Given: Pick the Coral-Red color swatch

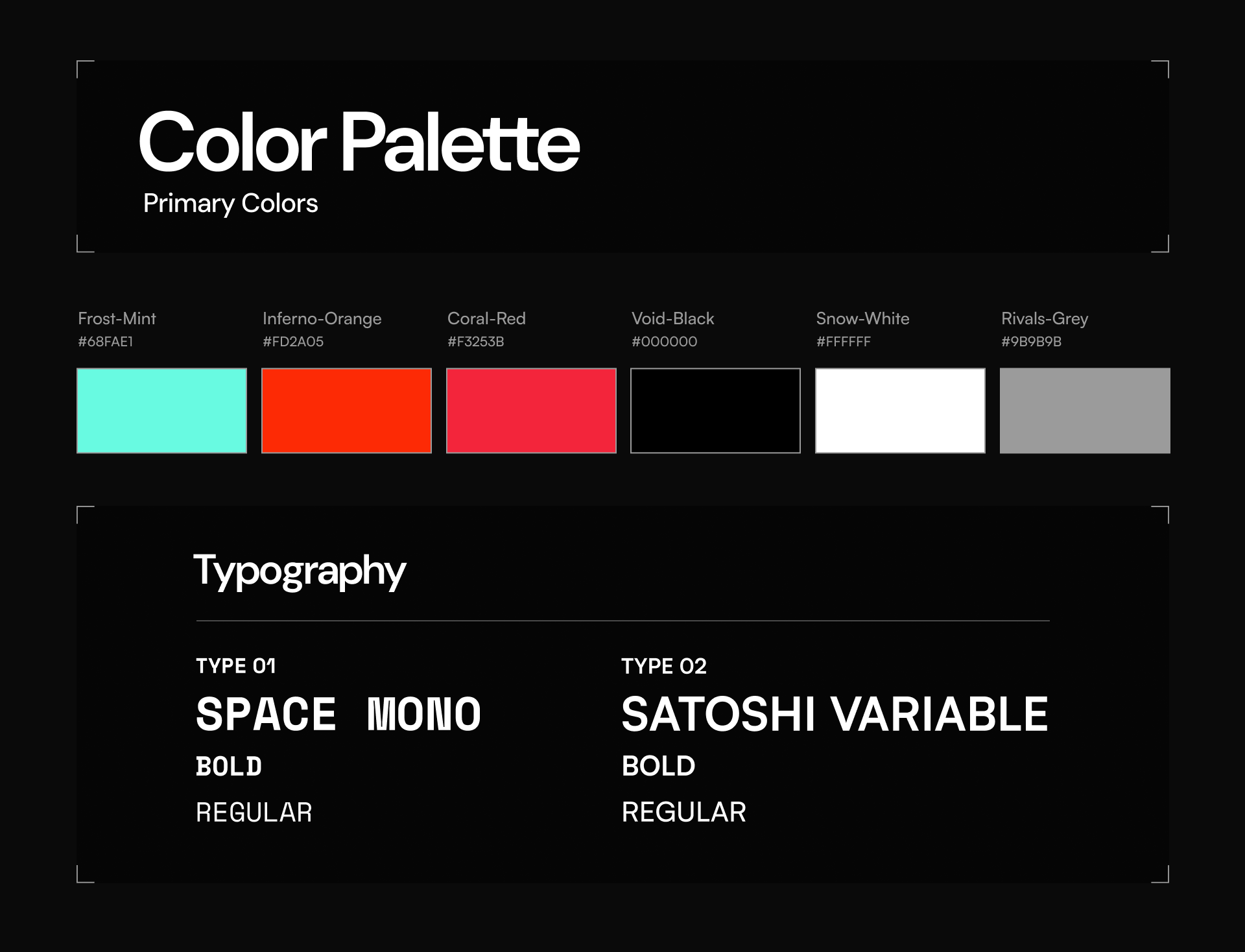Looking at the screenshot, I should [531, 411].
